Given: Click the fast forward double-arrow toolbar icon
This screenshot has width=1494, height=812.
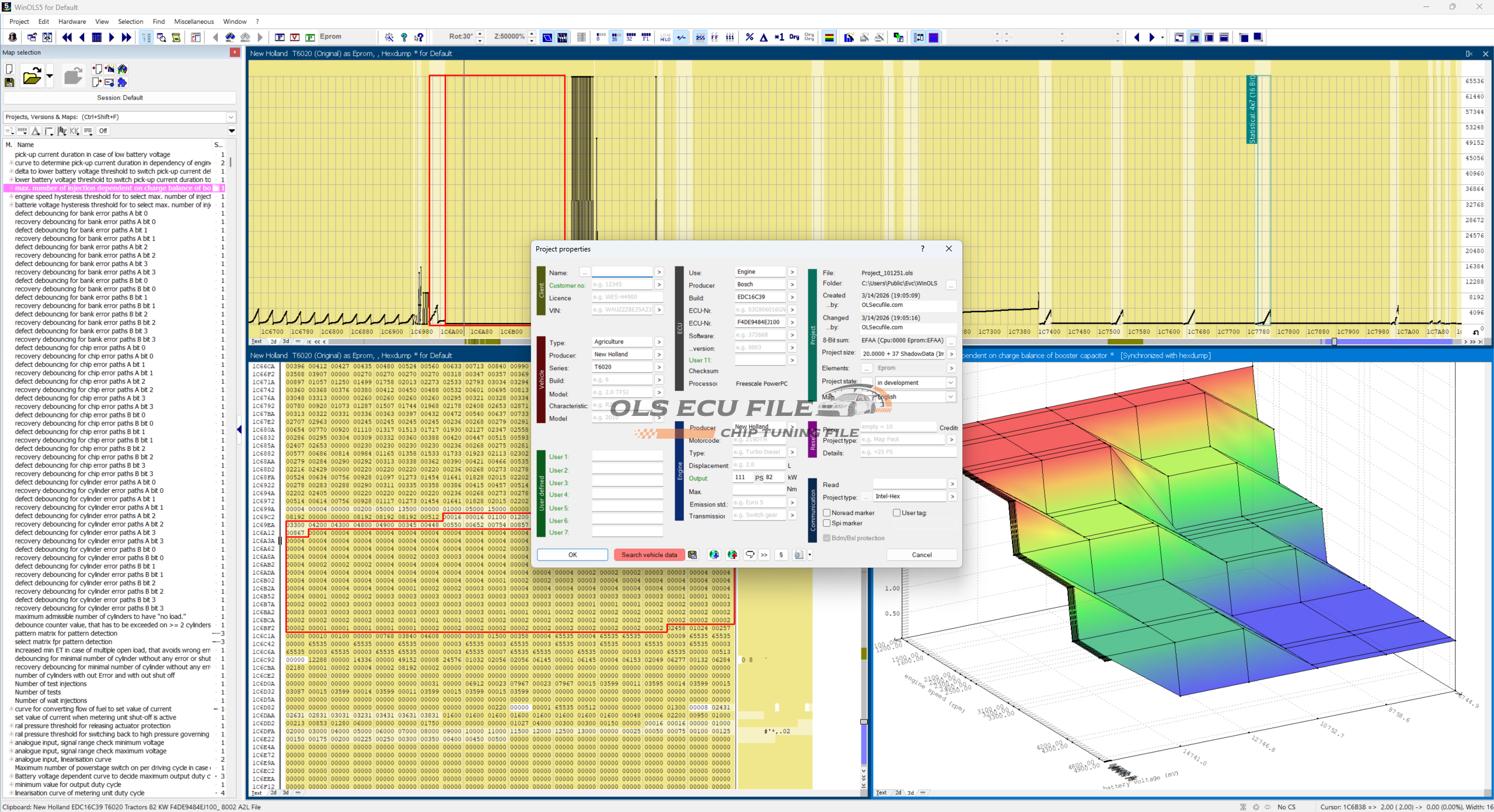Looking at the screenshot, I should pos(126,37).
